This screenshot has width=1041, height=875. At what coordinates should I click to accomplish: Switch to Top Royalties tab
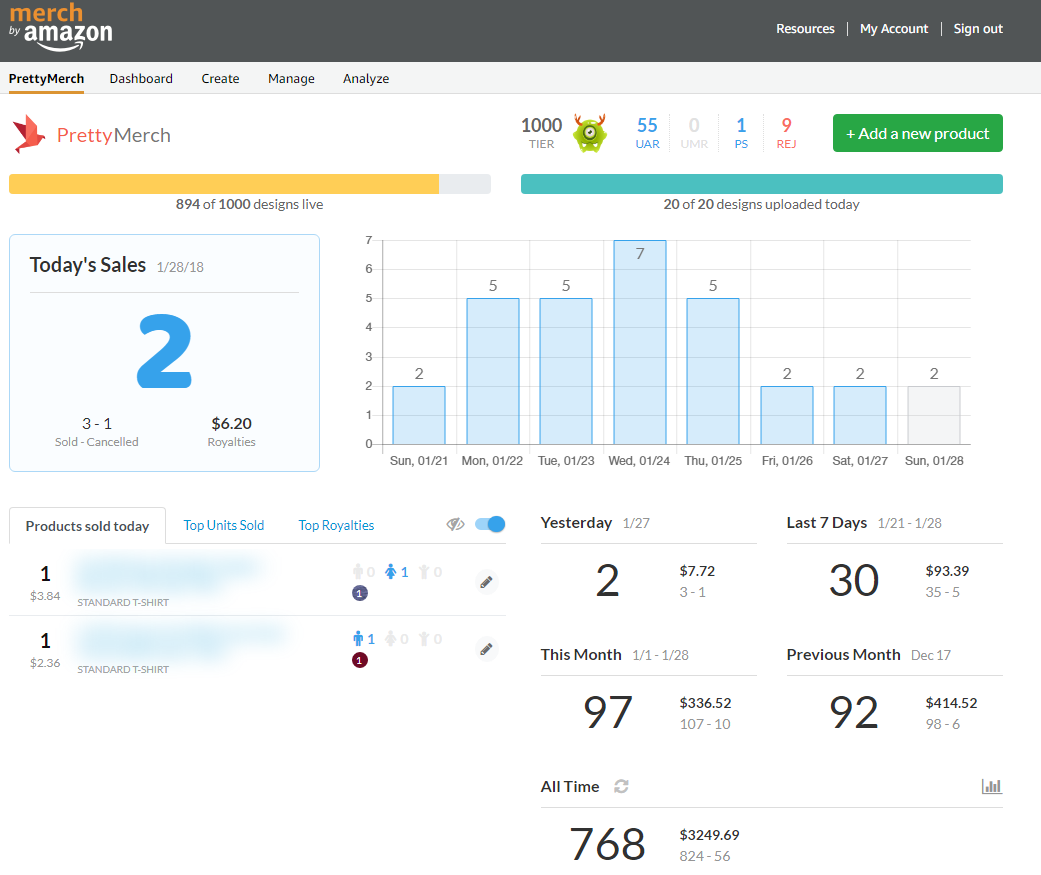(x=336, y=525)
